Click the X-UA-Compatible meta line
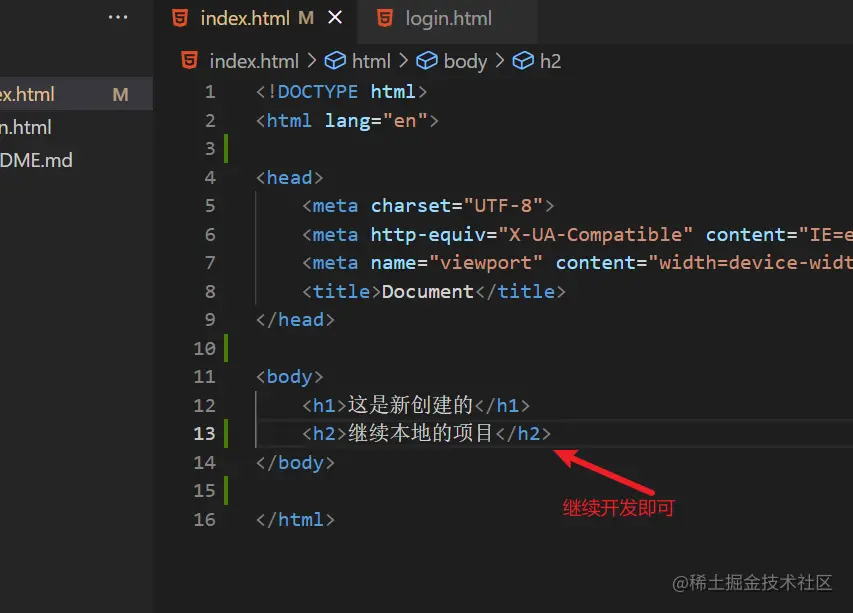Viewport: 853px width, 613px height. pyautogui.click(x=577, y=234)
